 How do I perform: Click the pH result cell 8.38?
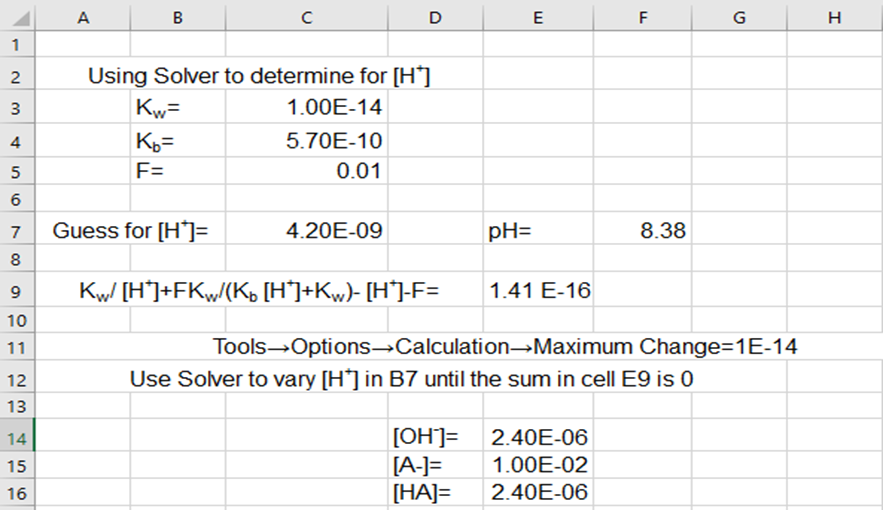coord(662,231)
